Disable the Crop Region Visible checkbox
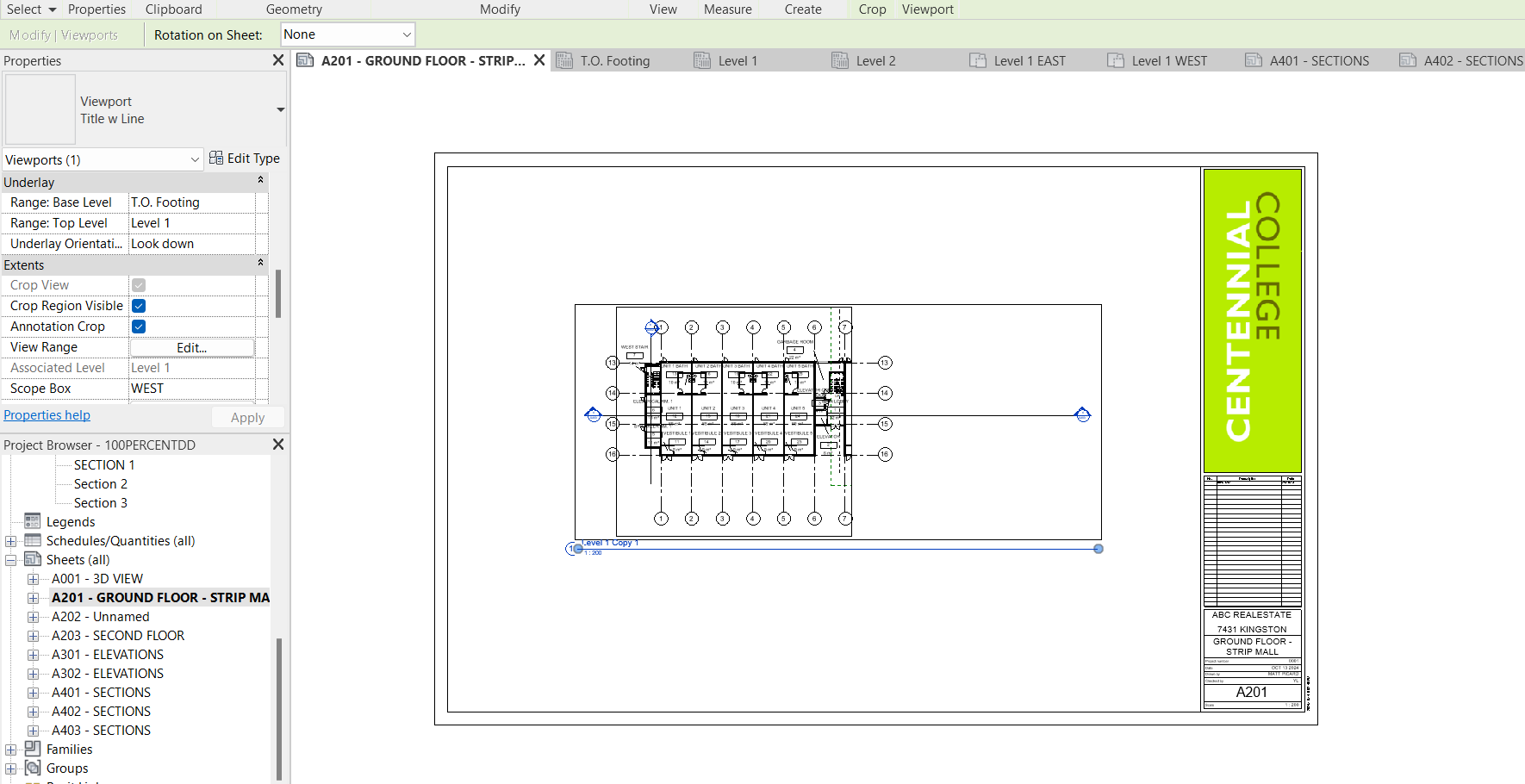 (x=139, y=306)
